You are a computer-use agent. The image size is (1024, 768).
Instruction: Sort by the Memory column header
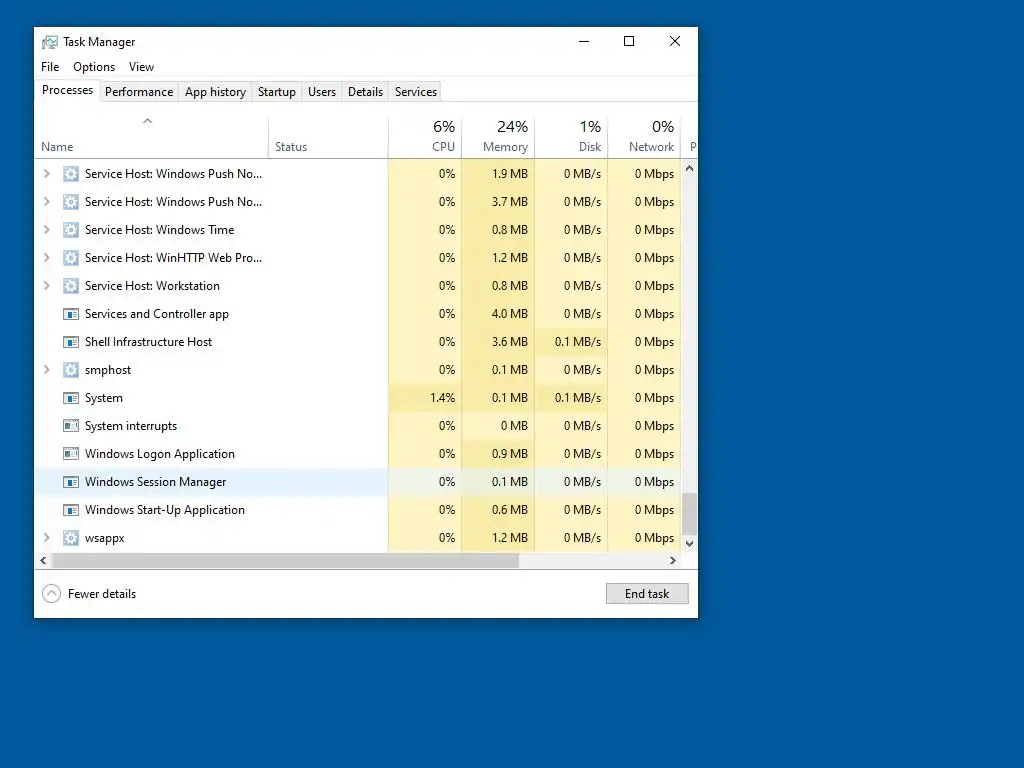tap(498, 137)
